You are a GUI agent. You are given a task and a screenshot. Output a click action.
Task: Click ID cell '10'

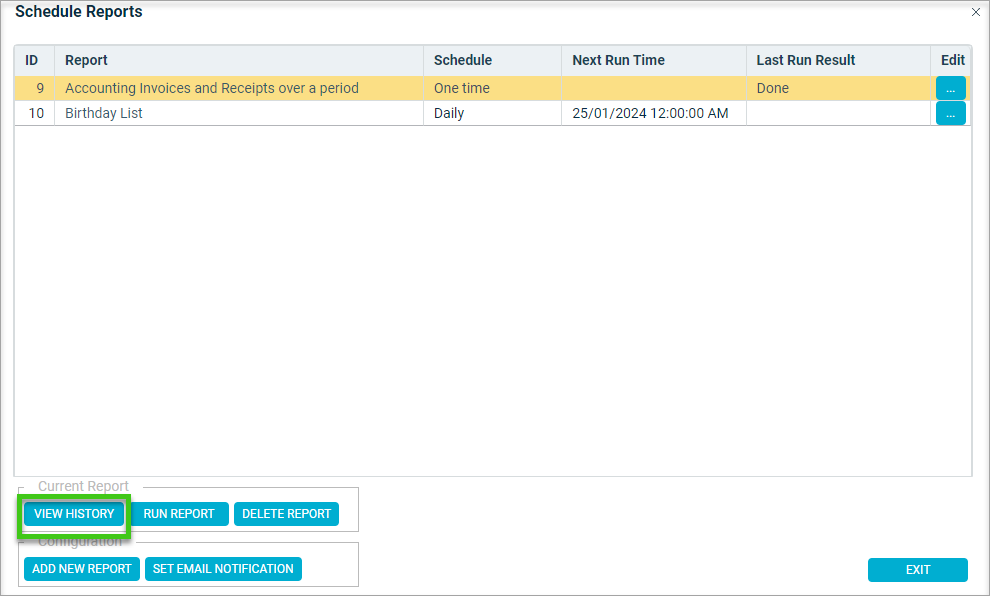[35, 114]
